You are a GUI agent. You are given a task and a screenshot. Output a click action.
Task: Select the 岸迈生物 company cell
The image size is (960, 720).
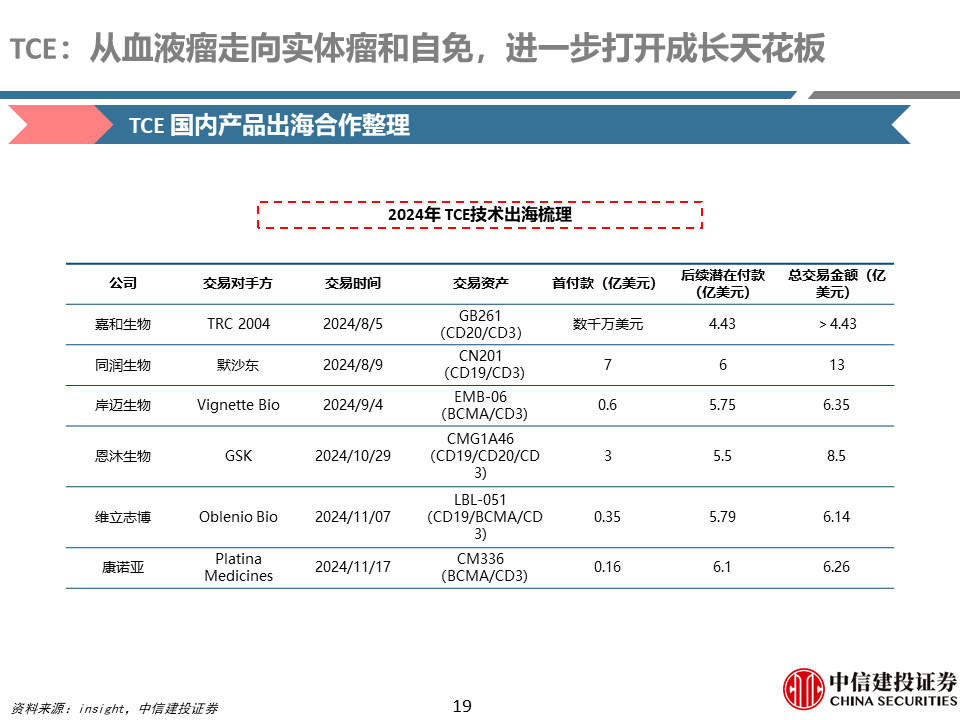click(x=122, y=405)
